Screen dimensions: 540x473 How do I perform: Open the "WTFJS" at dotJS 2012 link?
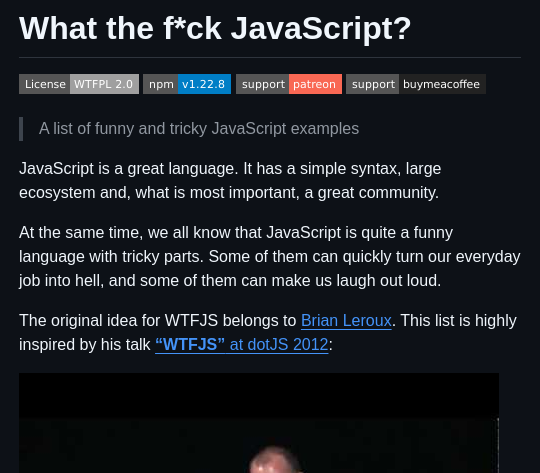(242, 345)
